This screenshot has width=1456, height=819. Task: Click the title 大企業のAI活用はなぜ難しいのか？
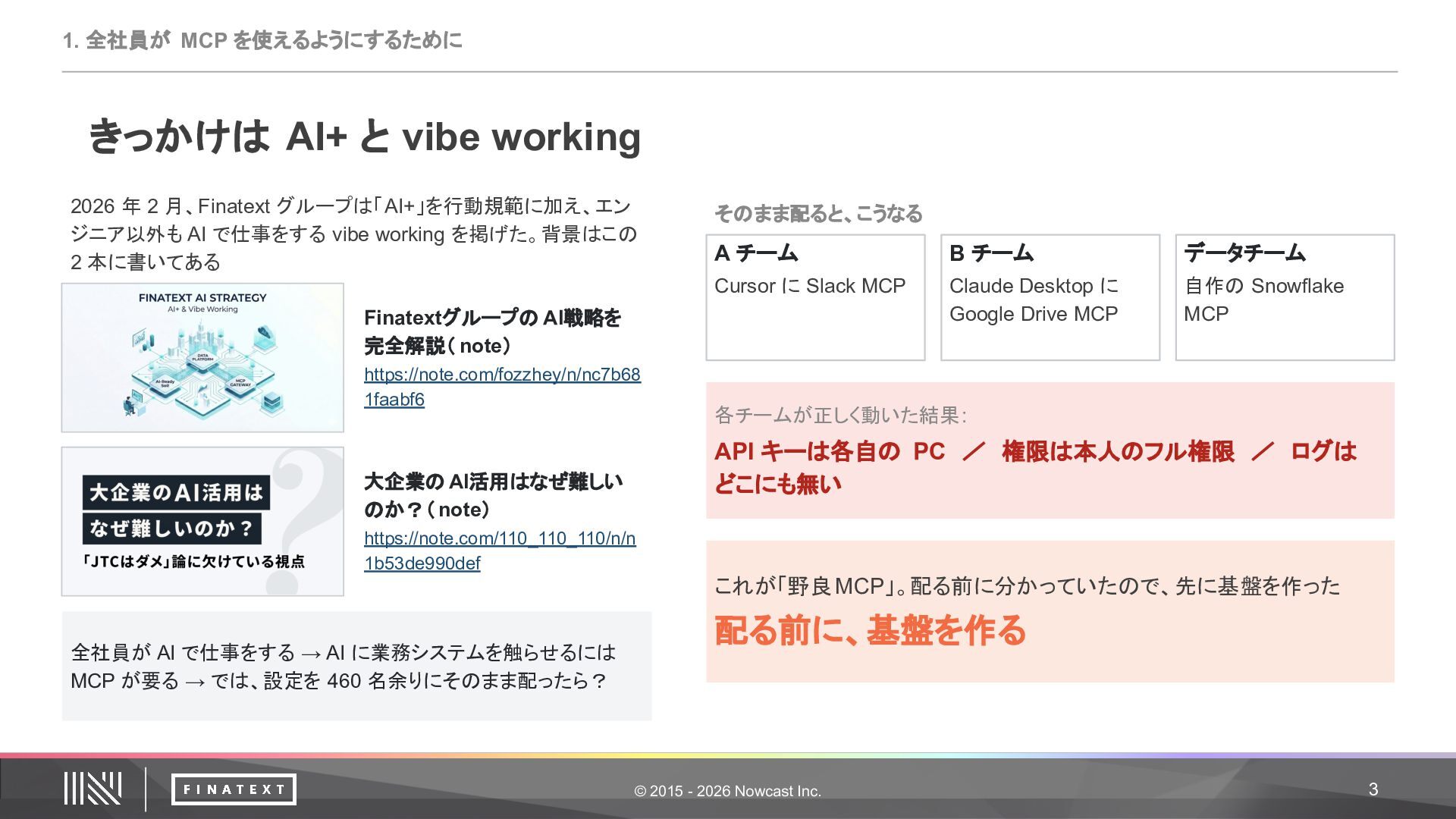click(494, 495)
